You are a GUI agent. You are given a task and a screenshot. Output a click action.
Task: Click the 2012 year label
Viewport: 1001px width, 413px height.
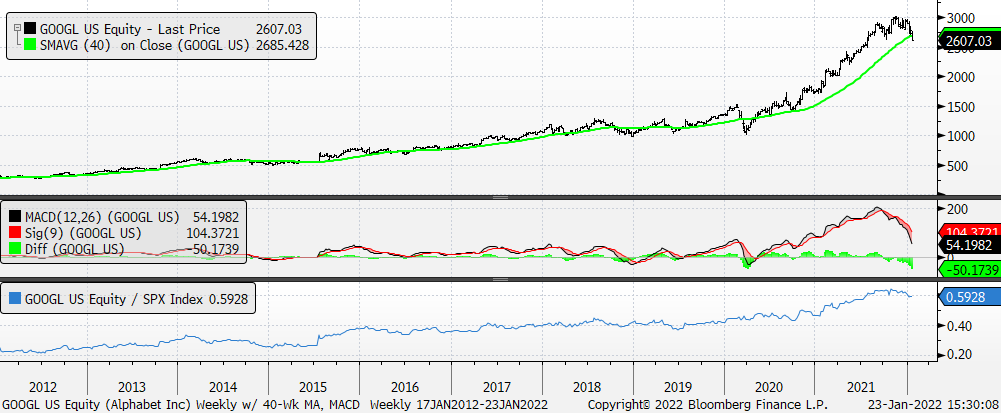point(43,387)
